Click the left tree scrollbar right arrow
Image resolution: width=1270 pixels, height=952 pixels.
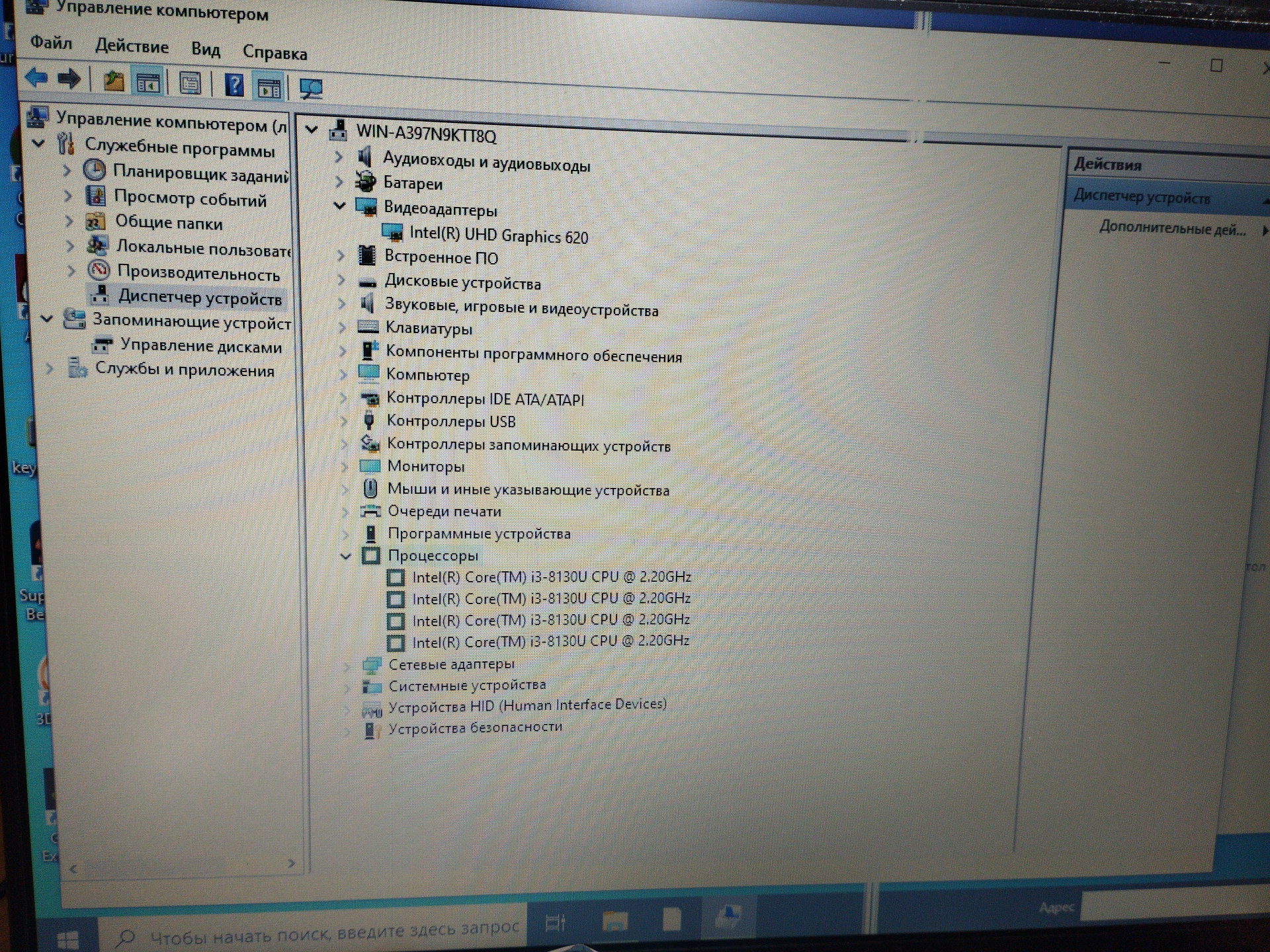[x=291, y=863]
